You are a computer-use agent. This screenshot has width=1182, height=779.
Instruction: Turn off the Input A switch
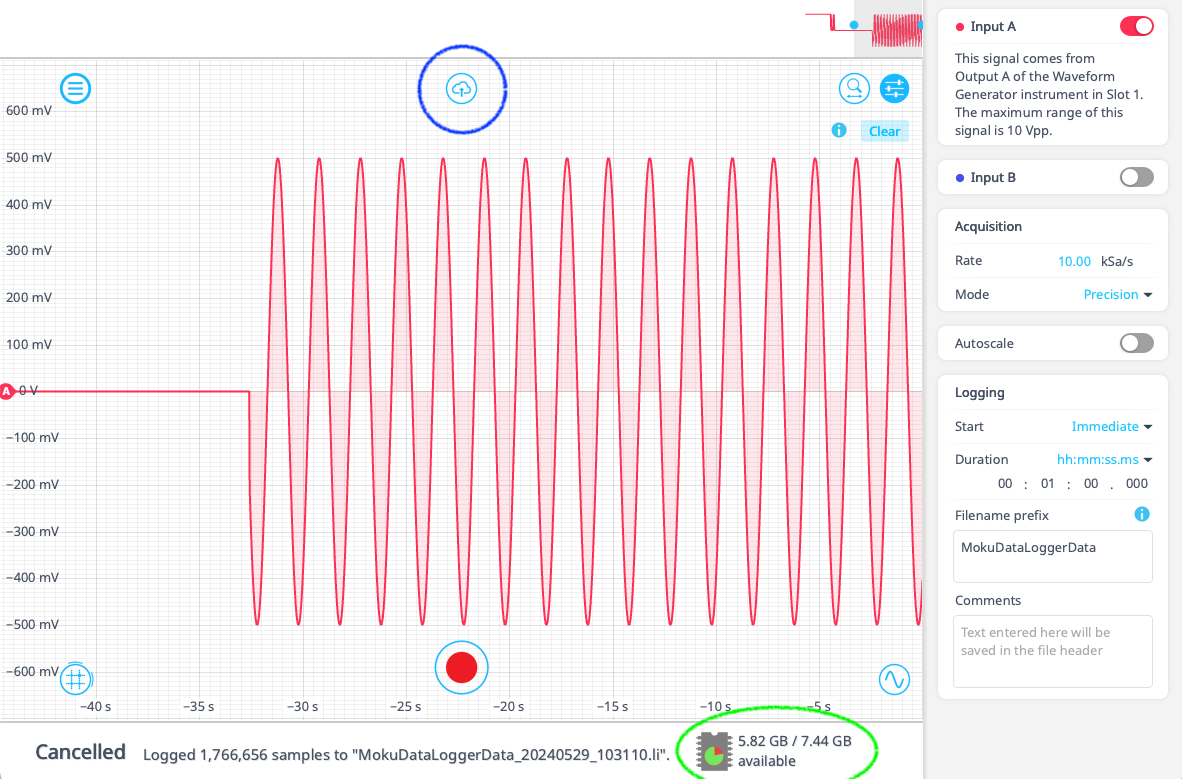(x=1137, y=26)
